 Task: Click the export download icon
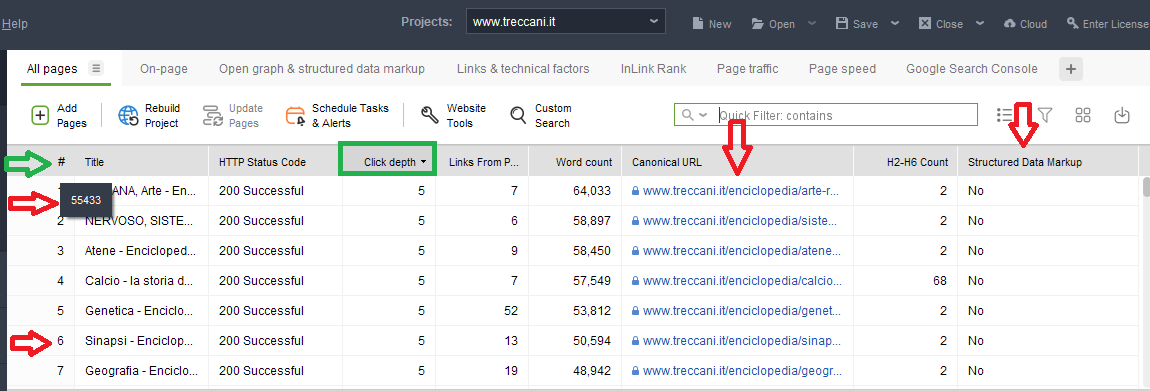coord(1121,115)
